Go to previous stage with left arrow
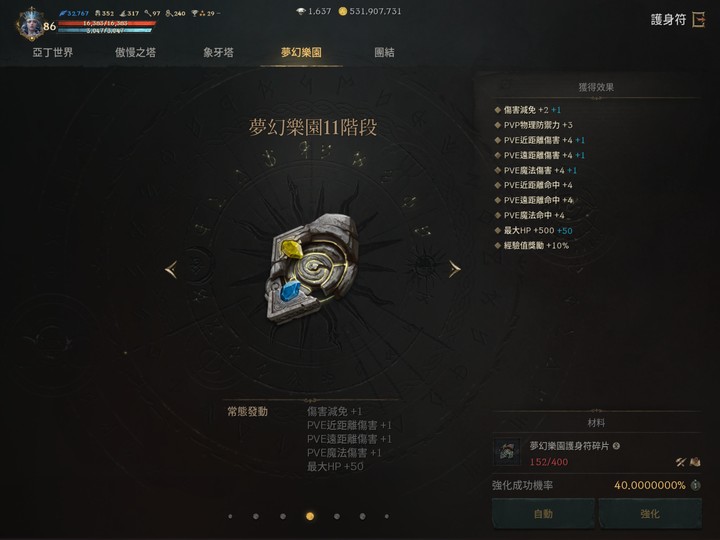Screen dimensions: 720x540 pos(171,269)
